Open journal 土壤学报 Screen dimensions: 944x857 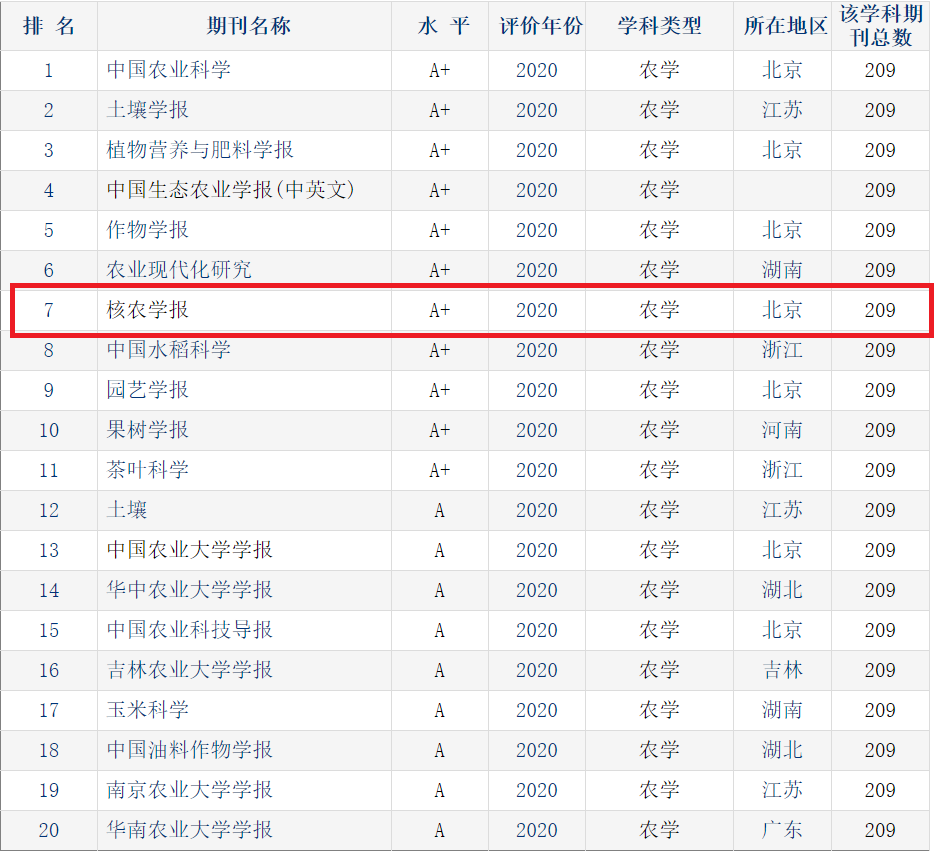148,110
